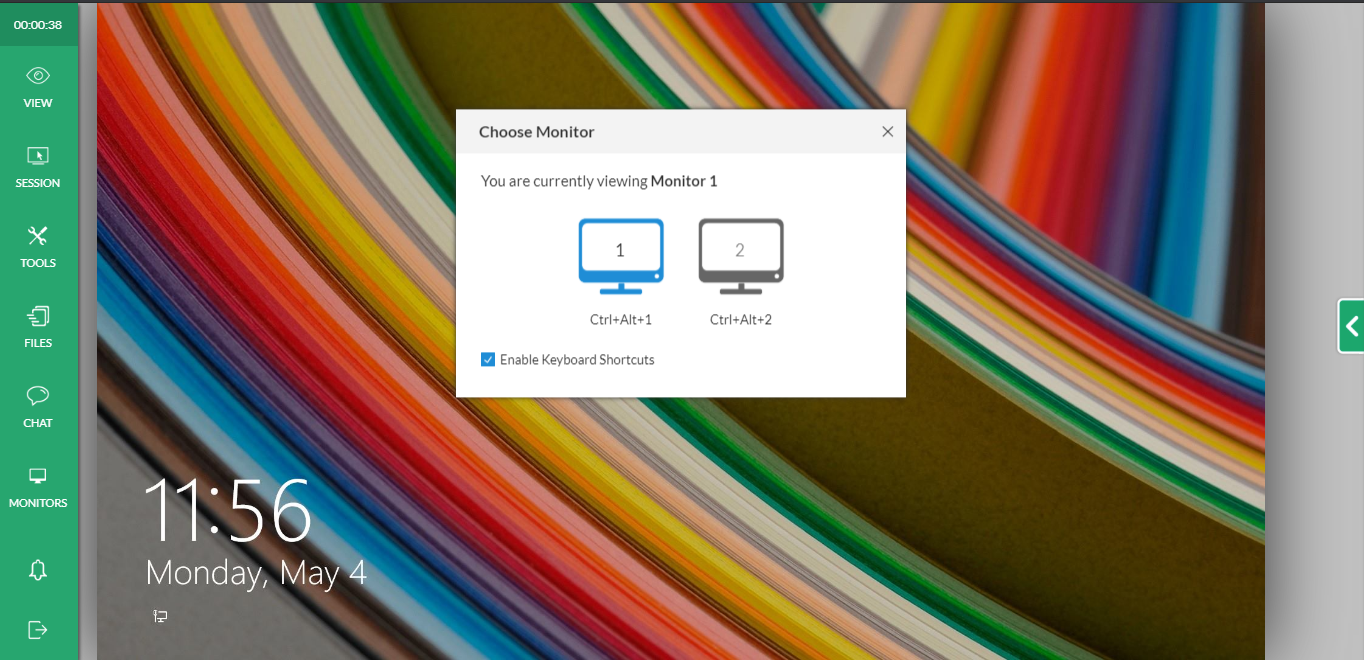Screen dimensions: 1364x660
Task: Close the Choose Monitor dialog
Action: 887,131
